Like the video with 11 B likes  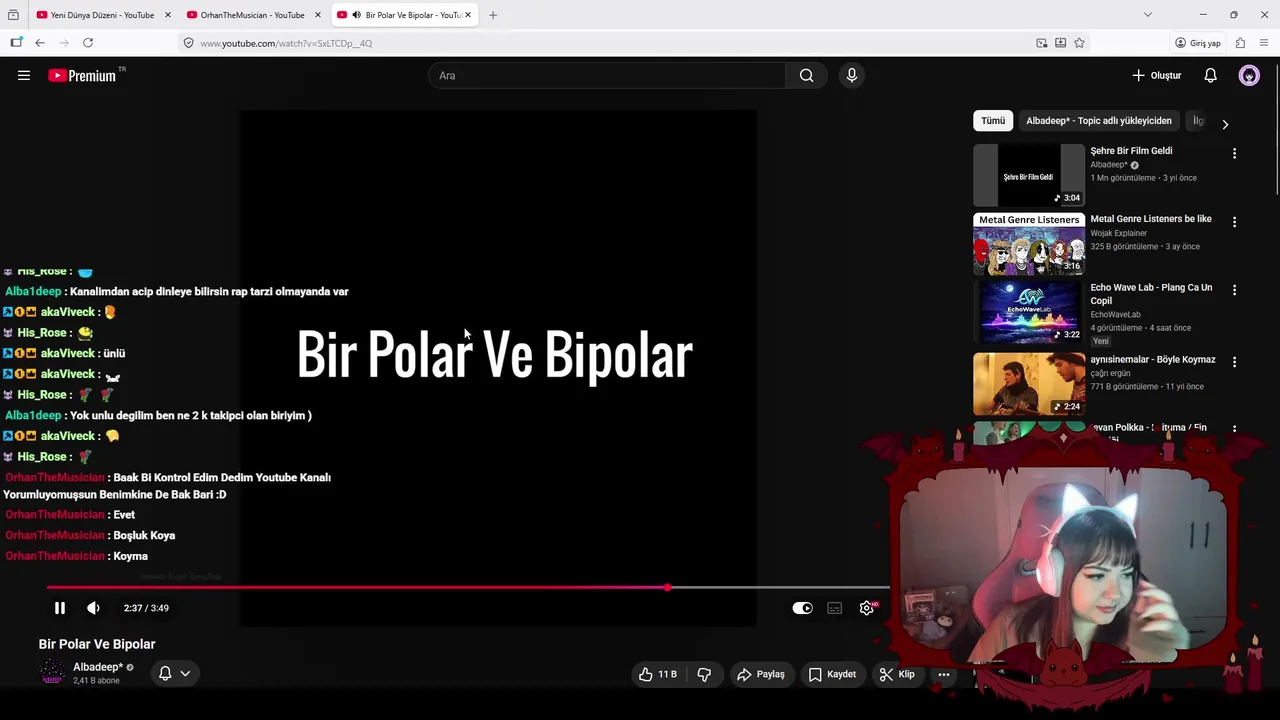click(x=657, y=674)
